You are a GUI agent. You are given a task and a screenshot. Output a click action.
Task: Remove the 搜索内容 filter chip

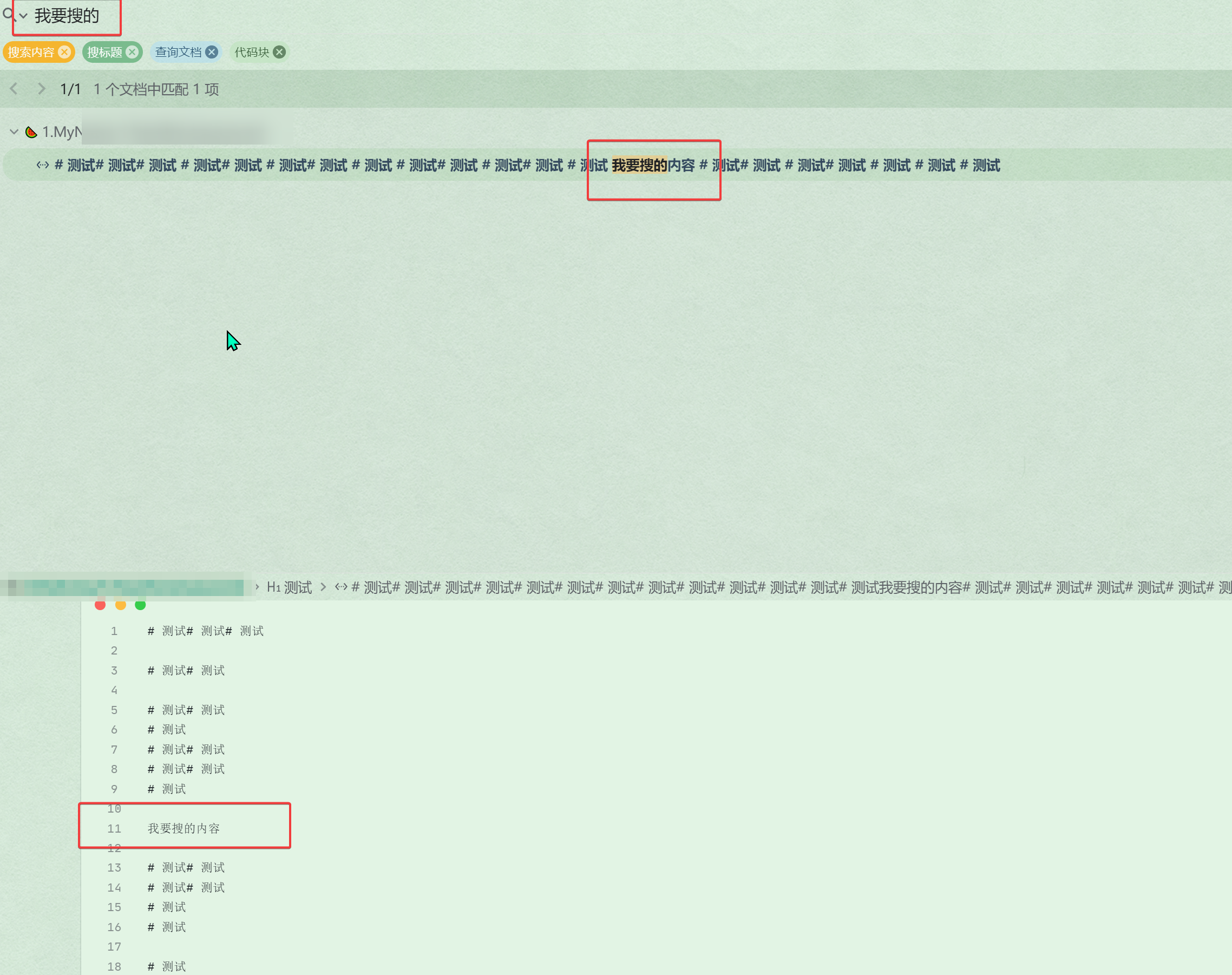click(x=64, y=52)
